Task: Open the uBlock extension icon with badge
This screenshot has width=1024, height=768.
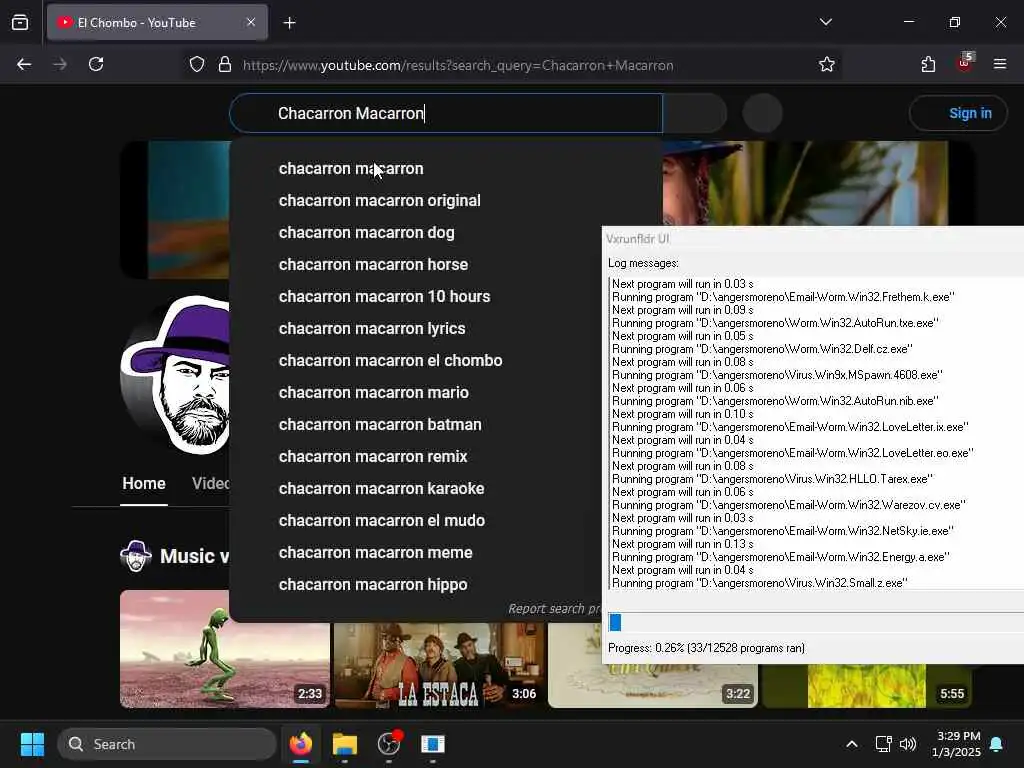Action: (965, 63)
